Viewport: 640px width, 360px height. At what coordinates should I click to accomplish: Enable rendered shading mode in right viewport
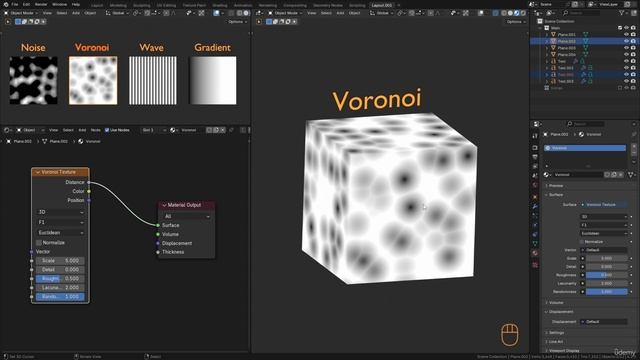coord(523,13)
